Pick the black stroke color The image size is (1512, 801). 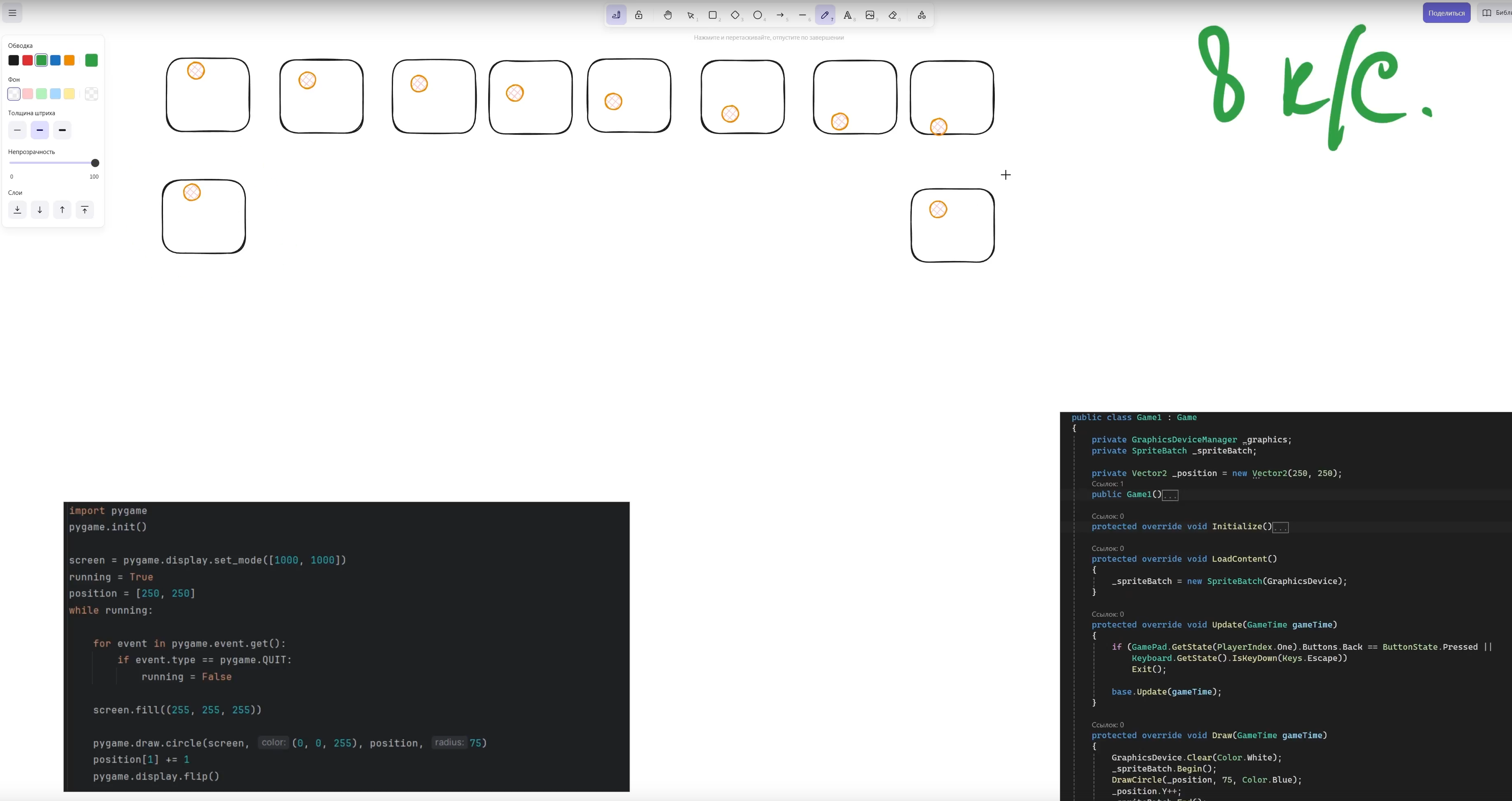(13, 60)
